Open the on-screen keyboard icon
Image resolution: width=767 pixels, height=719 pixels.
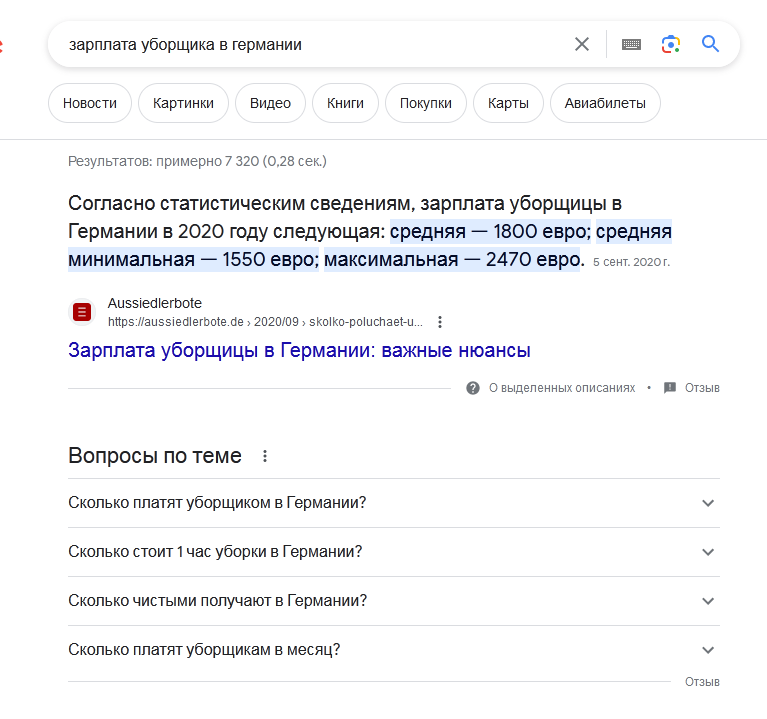click(x=631, y=44)
